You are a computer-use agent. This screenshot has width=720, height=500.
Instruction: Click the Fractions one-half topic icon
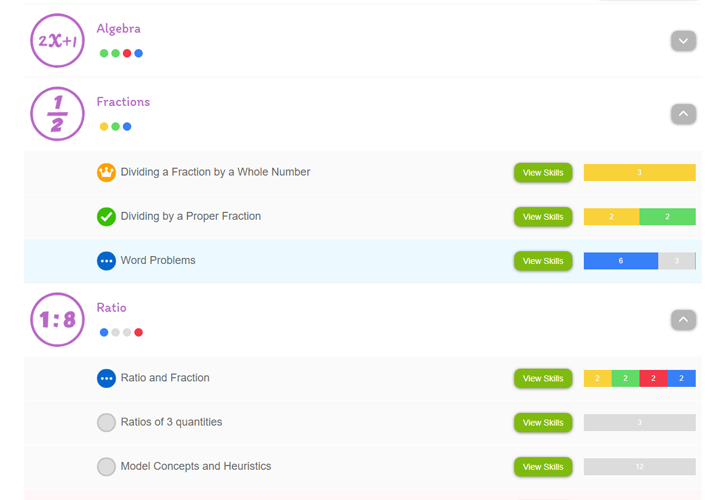tap(58, 113)
